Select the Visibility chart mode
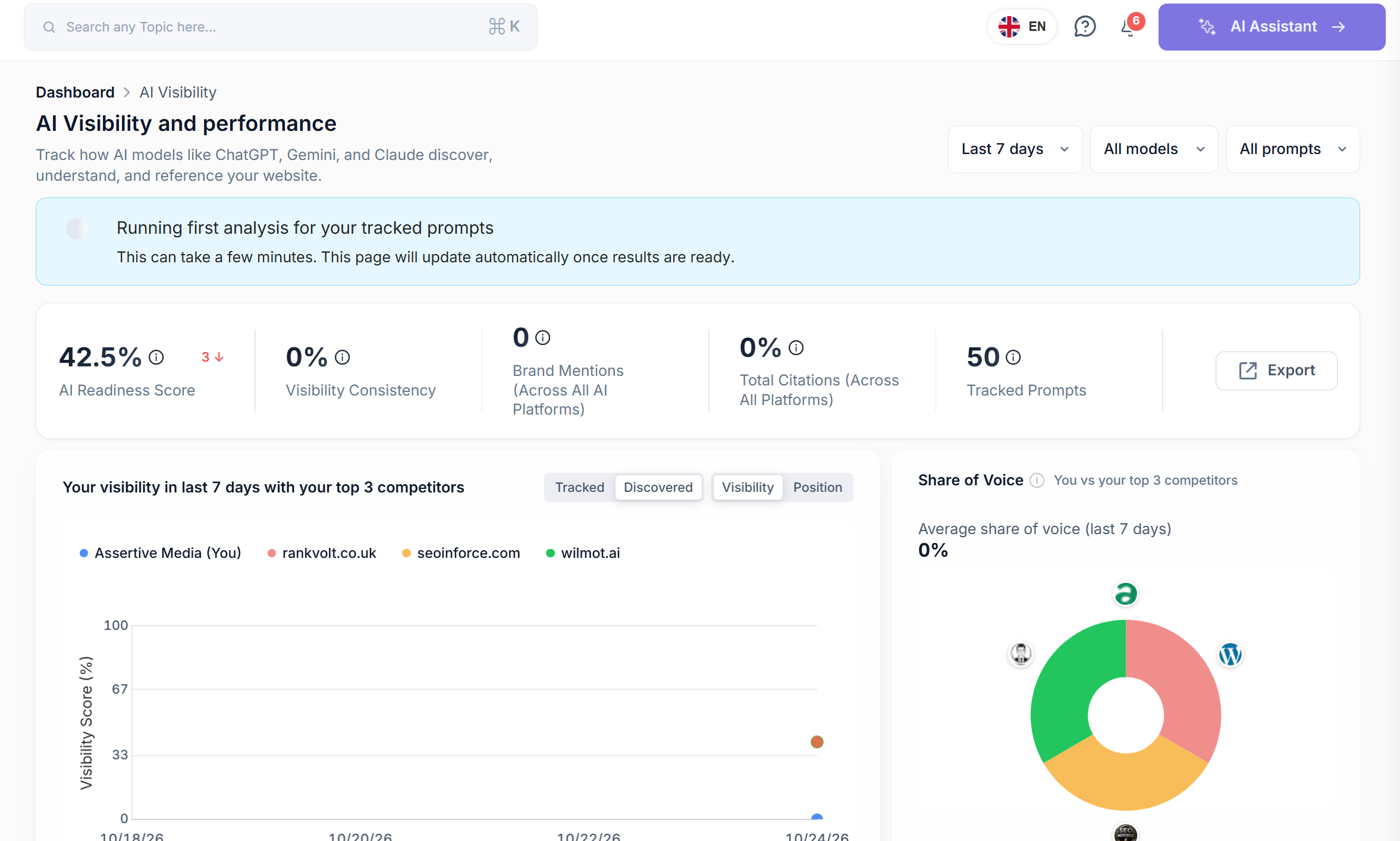The image size is (1400, 841). click(748, 487)
